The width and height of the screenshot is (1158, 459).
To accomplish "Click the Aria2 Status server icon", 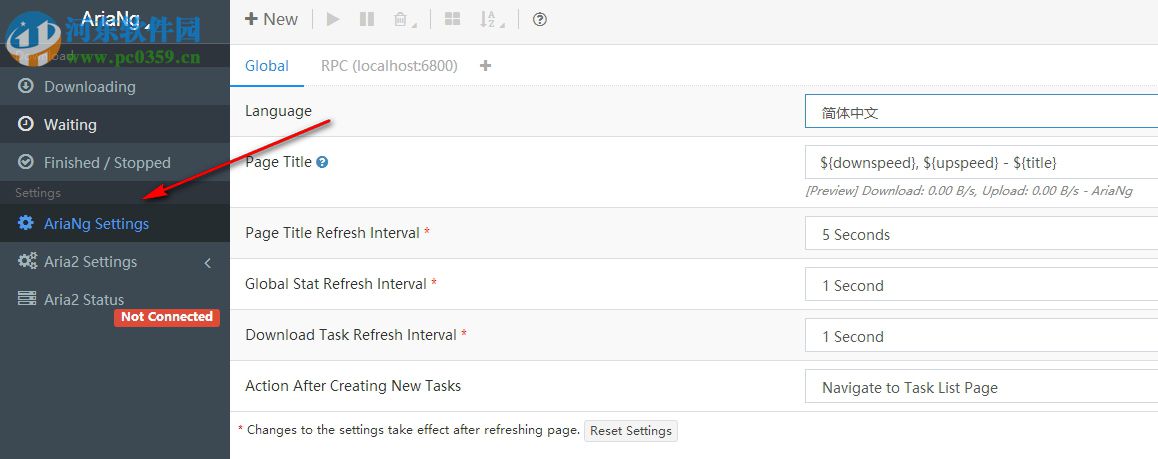I will [x=27, y=298].
